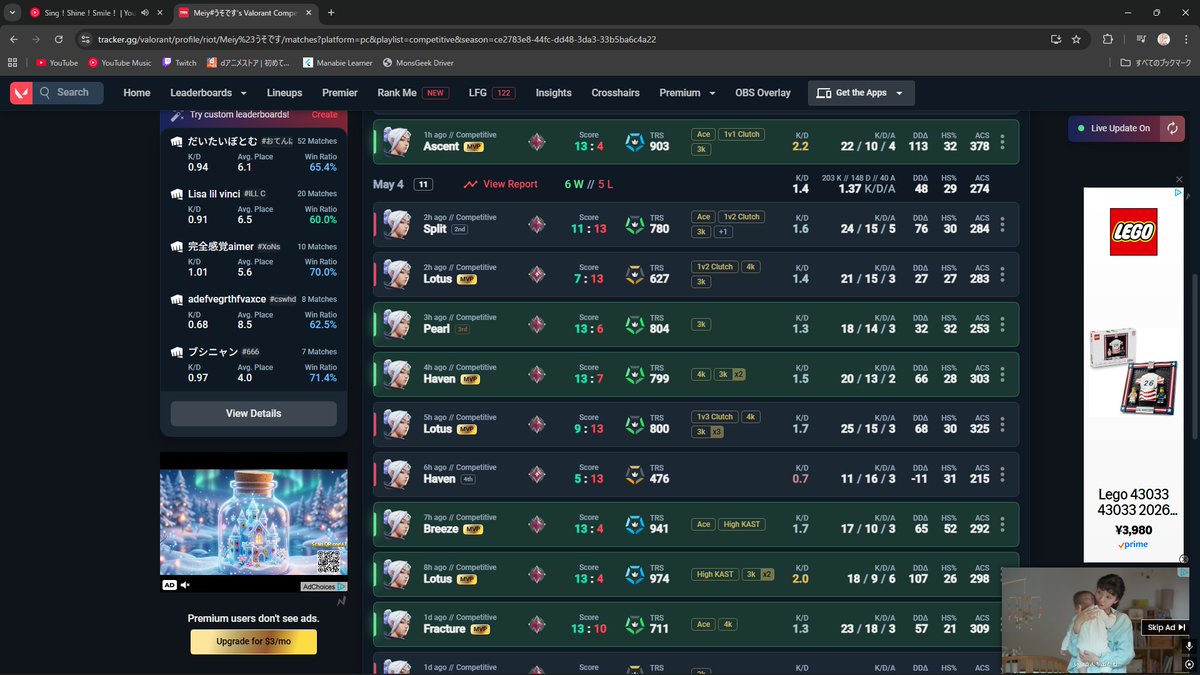Open the three-dot menu on the Ascent match
The height and width of the screenshot is (675, 1200).
click(1003, 143)
